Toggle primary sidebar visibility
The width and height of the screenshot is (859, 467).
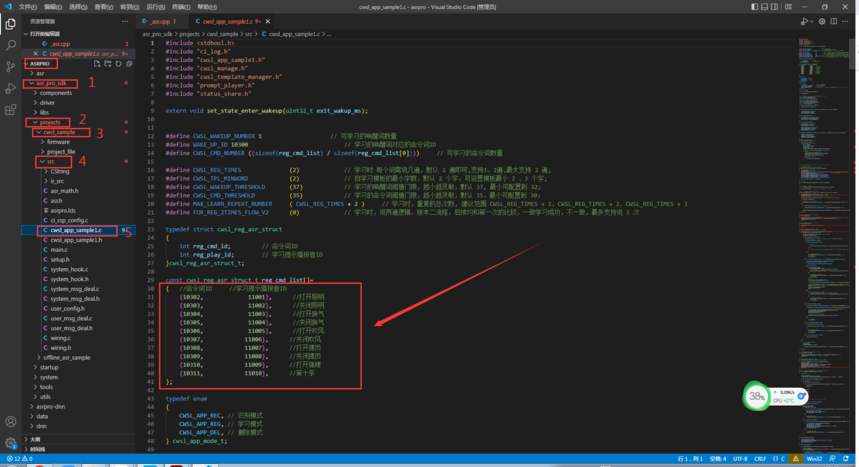pyautogui.click(x=754, y=7)
